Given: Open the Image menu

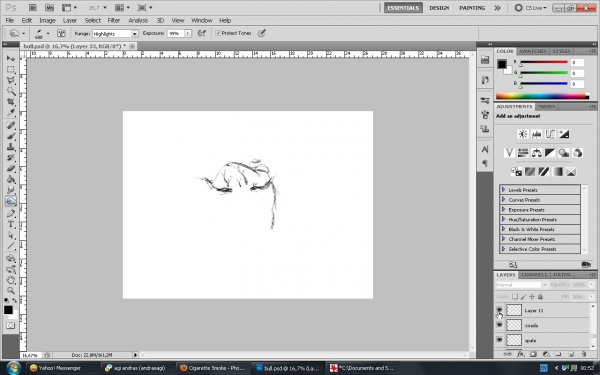Looking at the screenshot, I should pyautogui.click(x=47, y=20).
